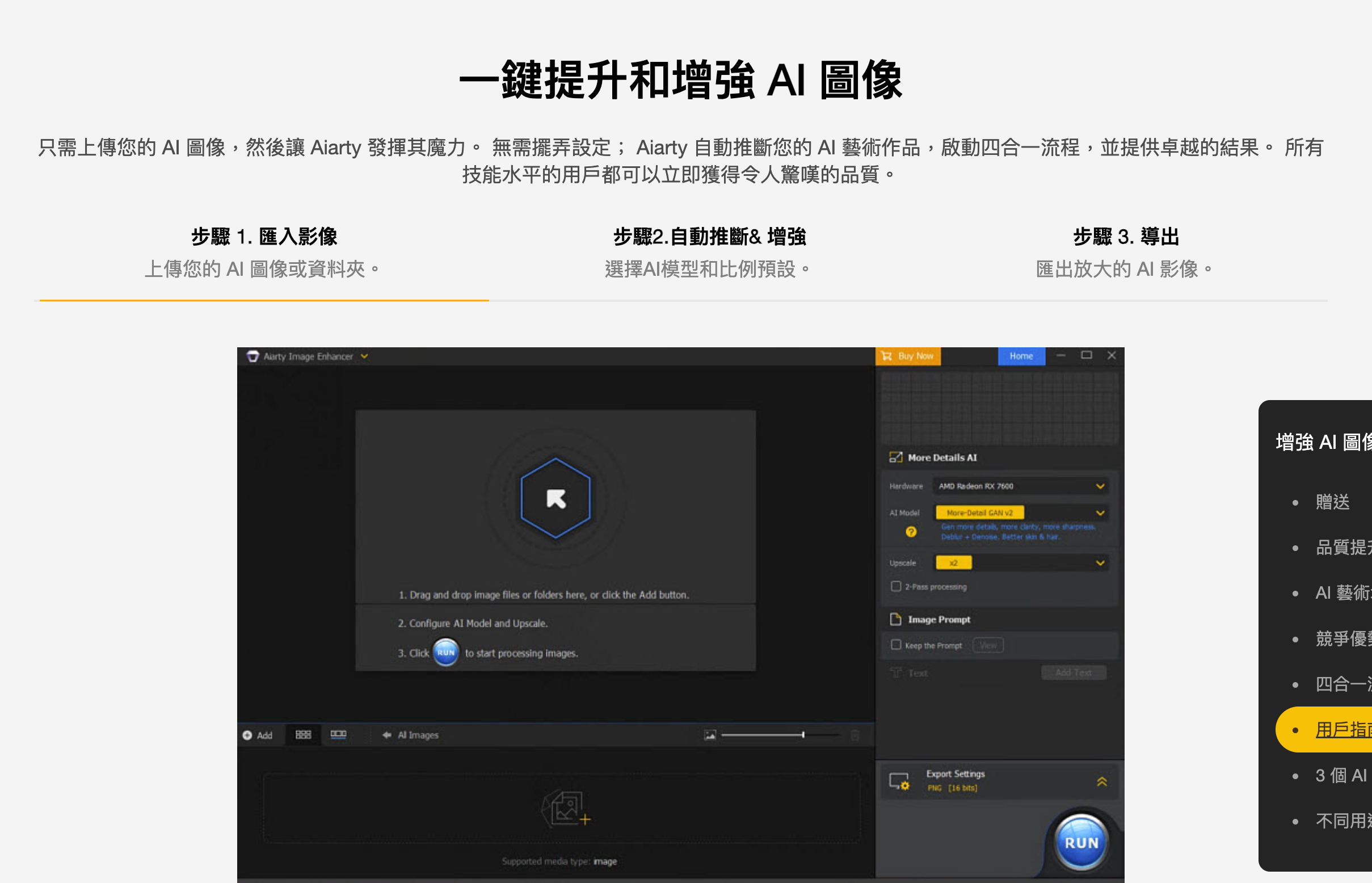Click the AI Images back arrow

pos(387,735)
